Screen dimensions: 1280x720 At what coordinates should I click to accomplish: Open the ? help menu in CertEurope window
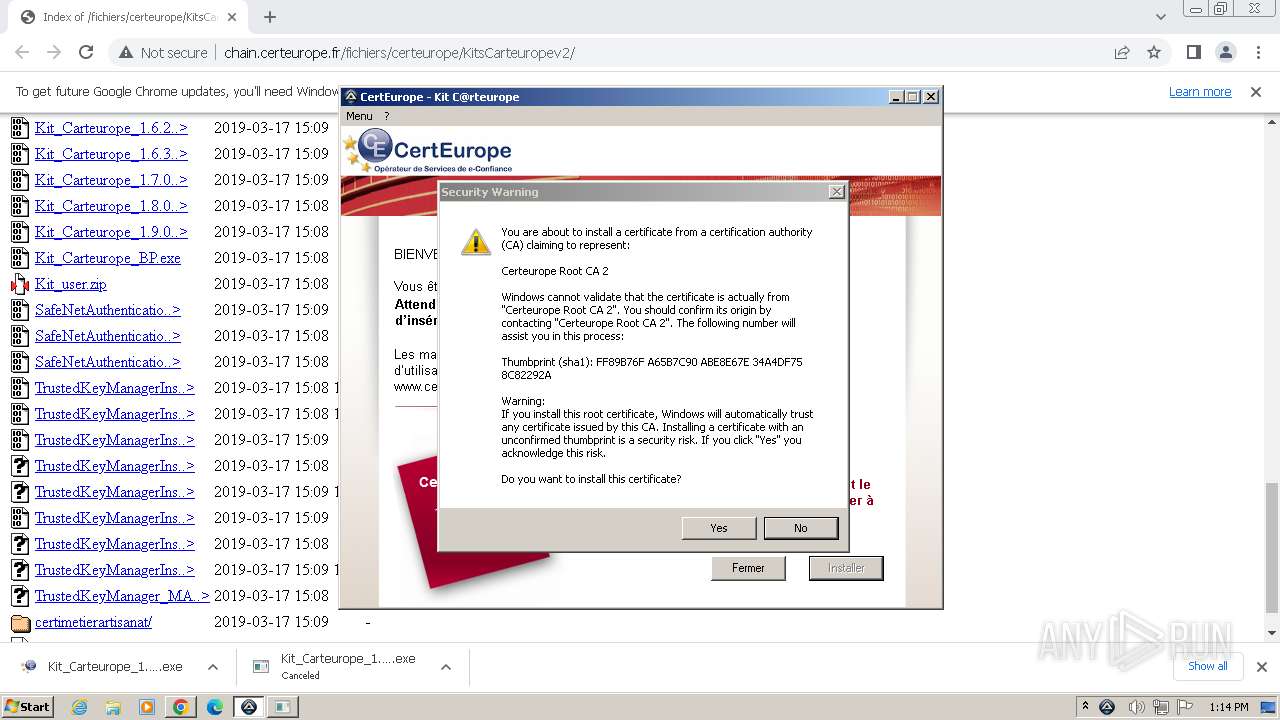click(x=387, y=116)
